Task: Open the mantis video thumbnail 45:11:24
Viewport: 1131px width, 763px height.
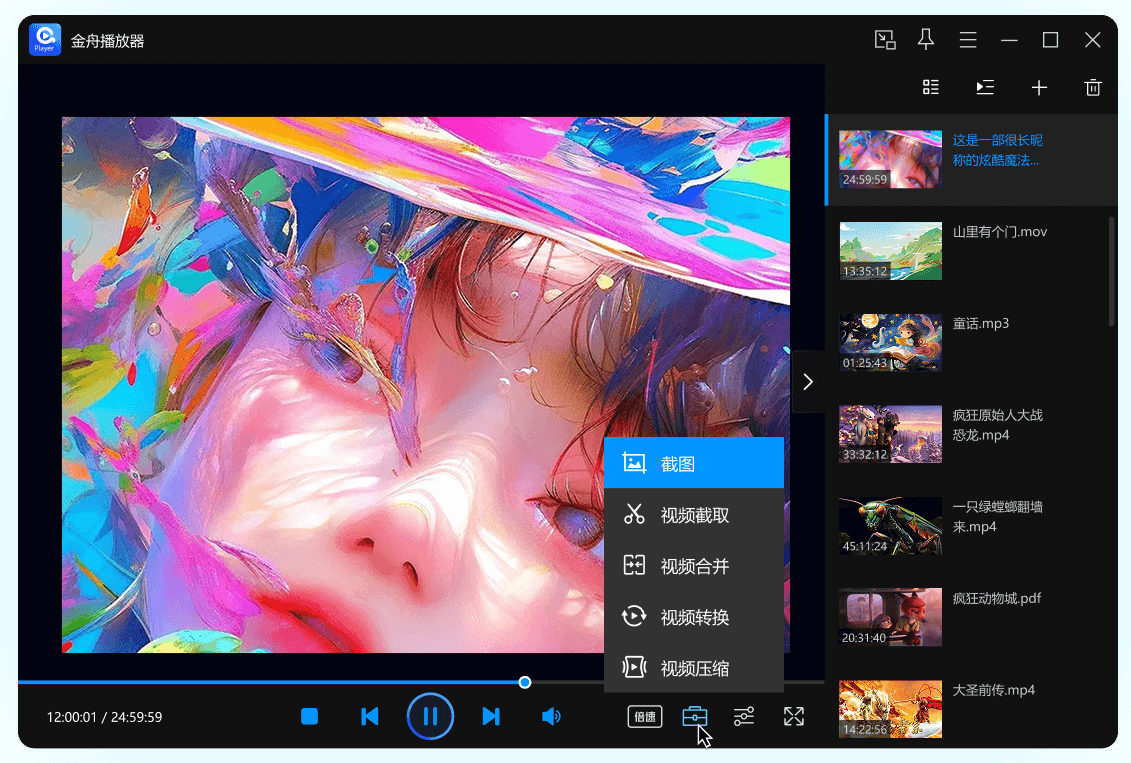Action: tap(890, 525)
